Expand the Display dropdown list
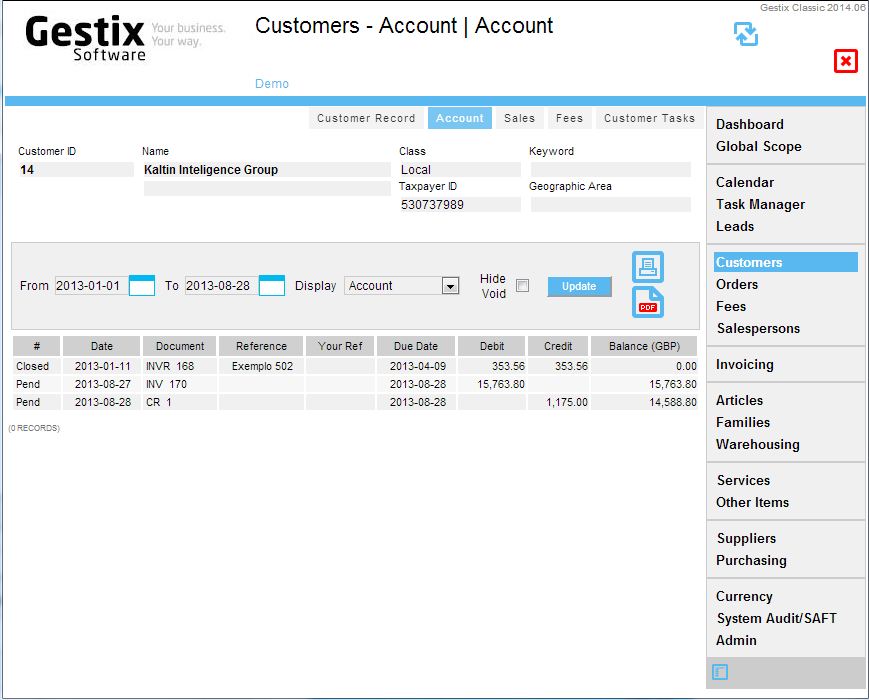This screenshot has height=700, width=869. (x=450, y=286)
